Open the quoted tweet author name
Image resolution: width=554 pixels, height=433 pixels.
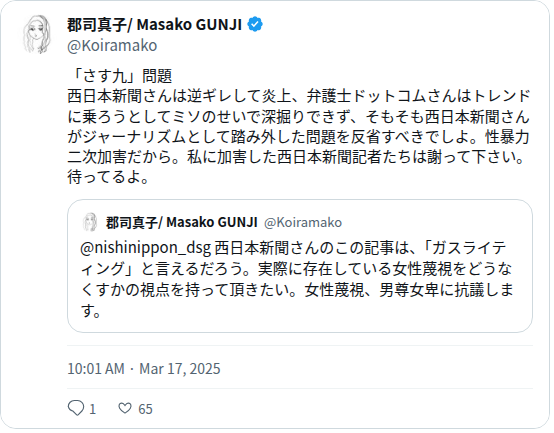click(182, 222)
